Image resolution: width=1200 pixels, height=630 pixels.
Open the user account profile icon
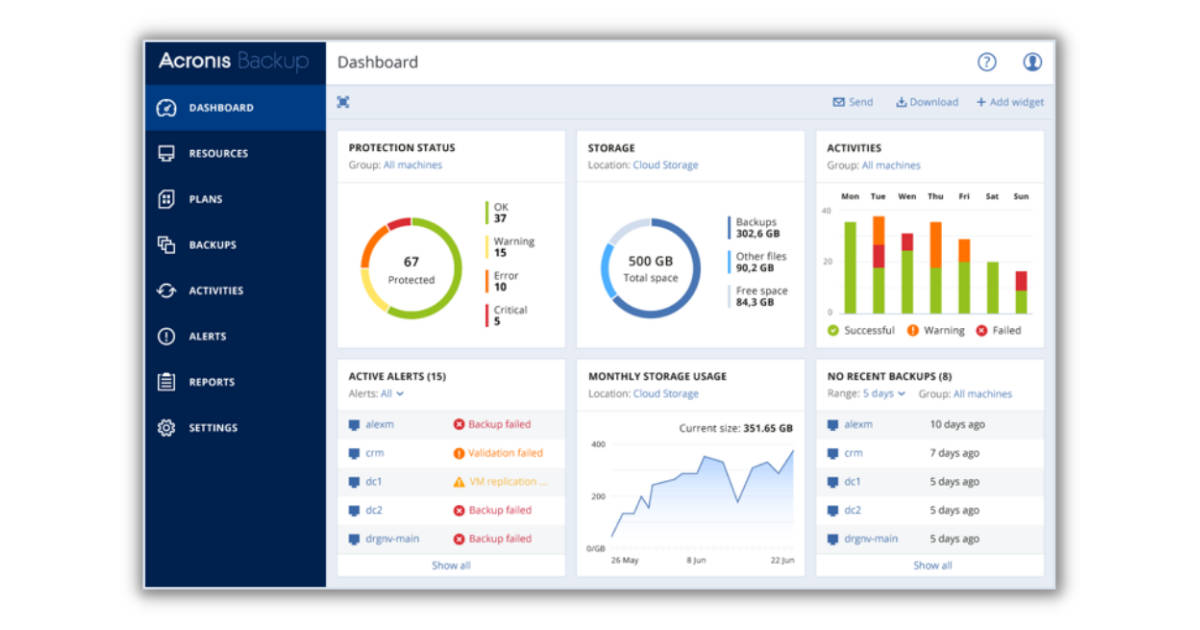1032,62
